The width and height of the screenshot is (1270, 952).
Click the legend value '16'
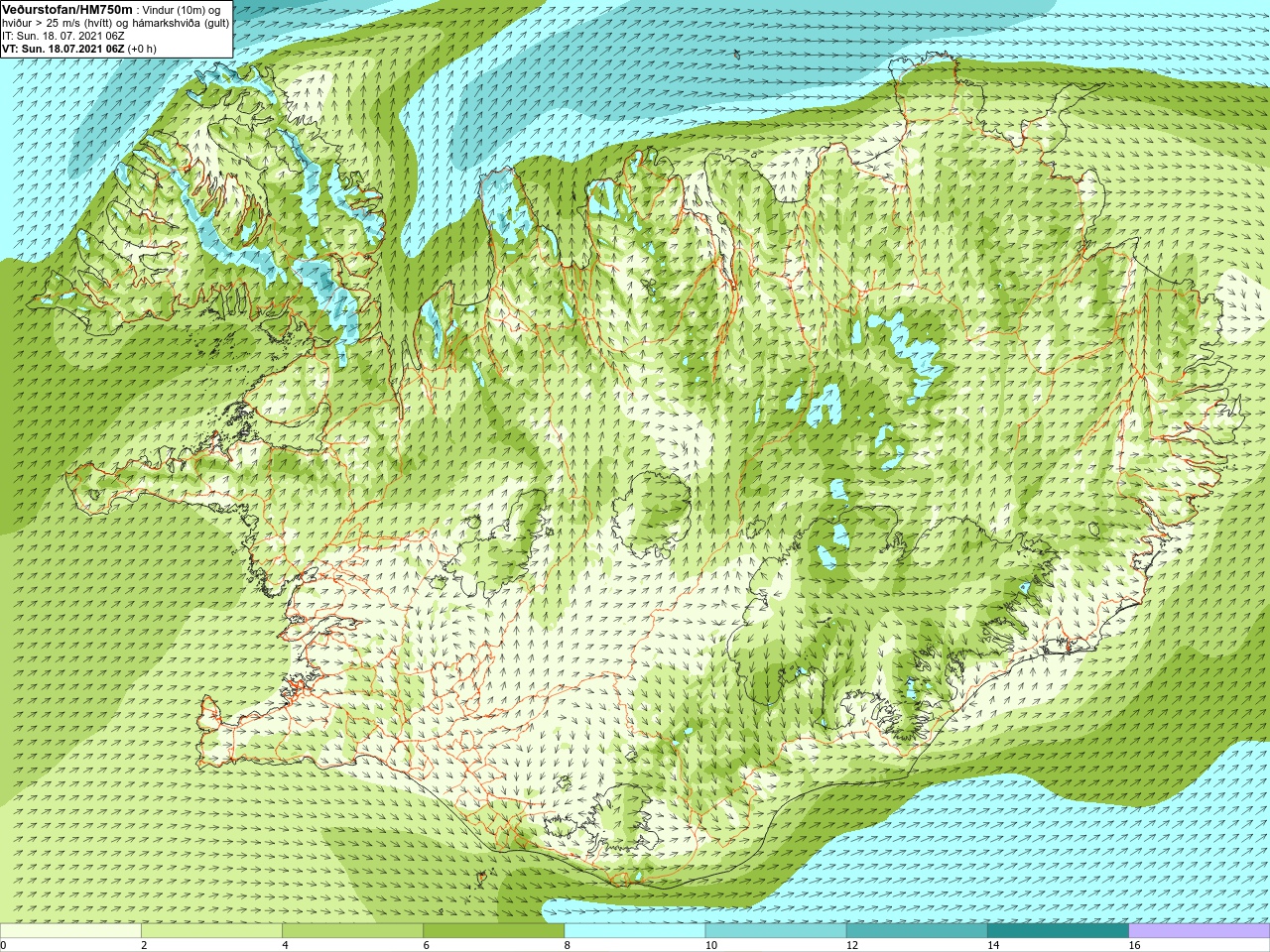pyautogui.click(x=1133, y=945)
